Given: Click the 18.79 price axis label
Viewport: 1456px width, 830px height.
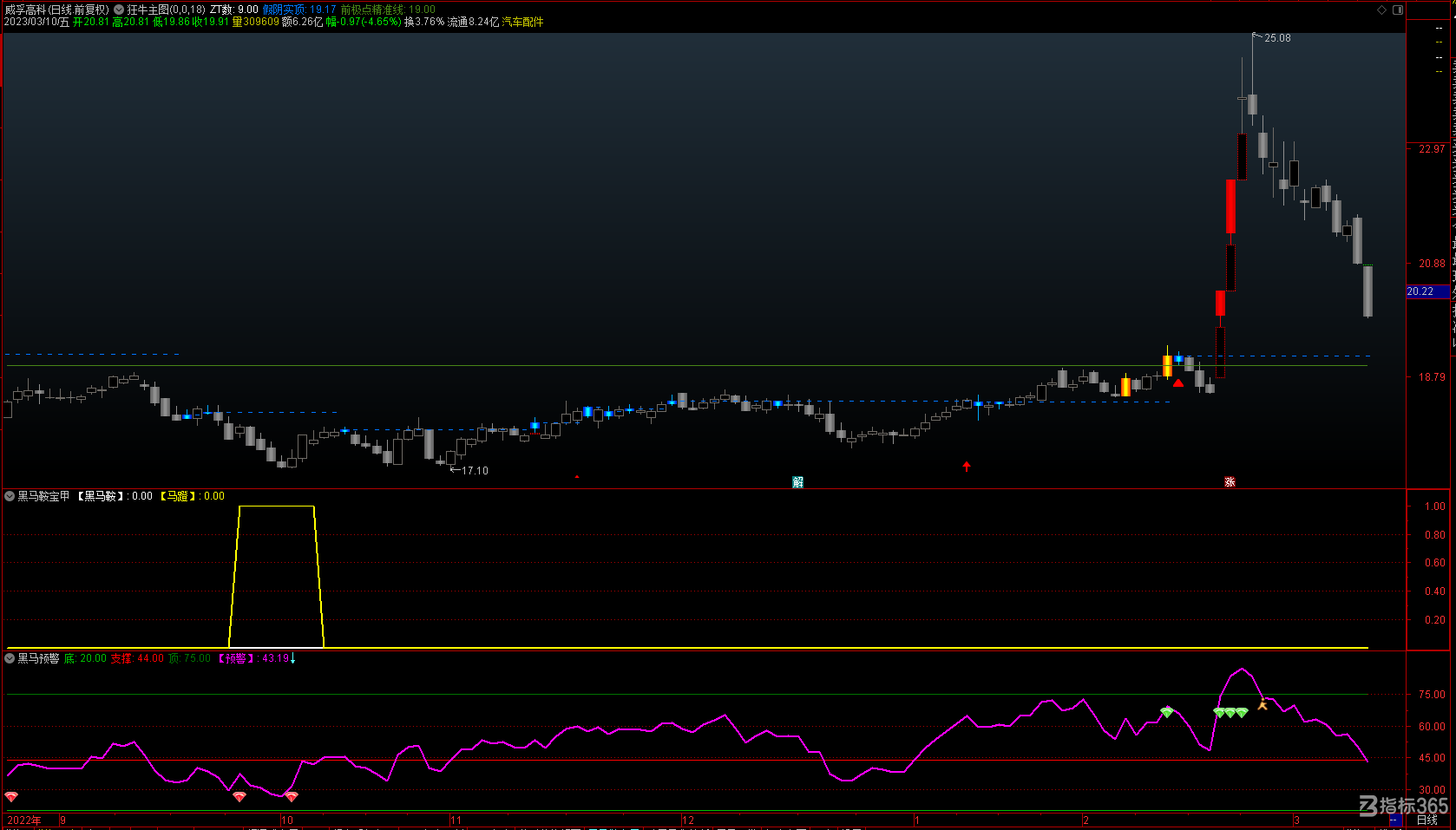Looking at the screenshot, I should (x=1432, y=377).
